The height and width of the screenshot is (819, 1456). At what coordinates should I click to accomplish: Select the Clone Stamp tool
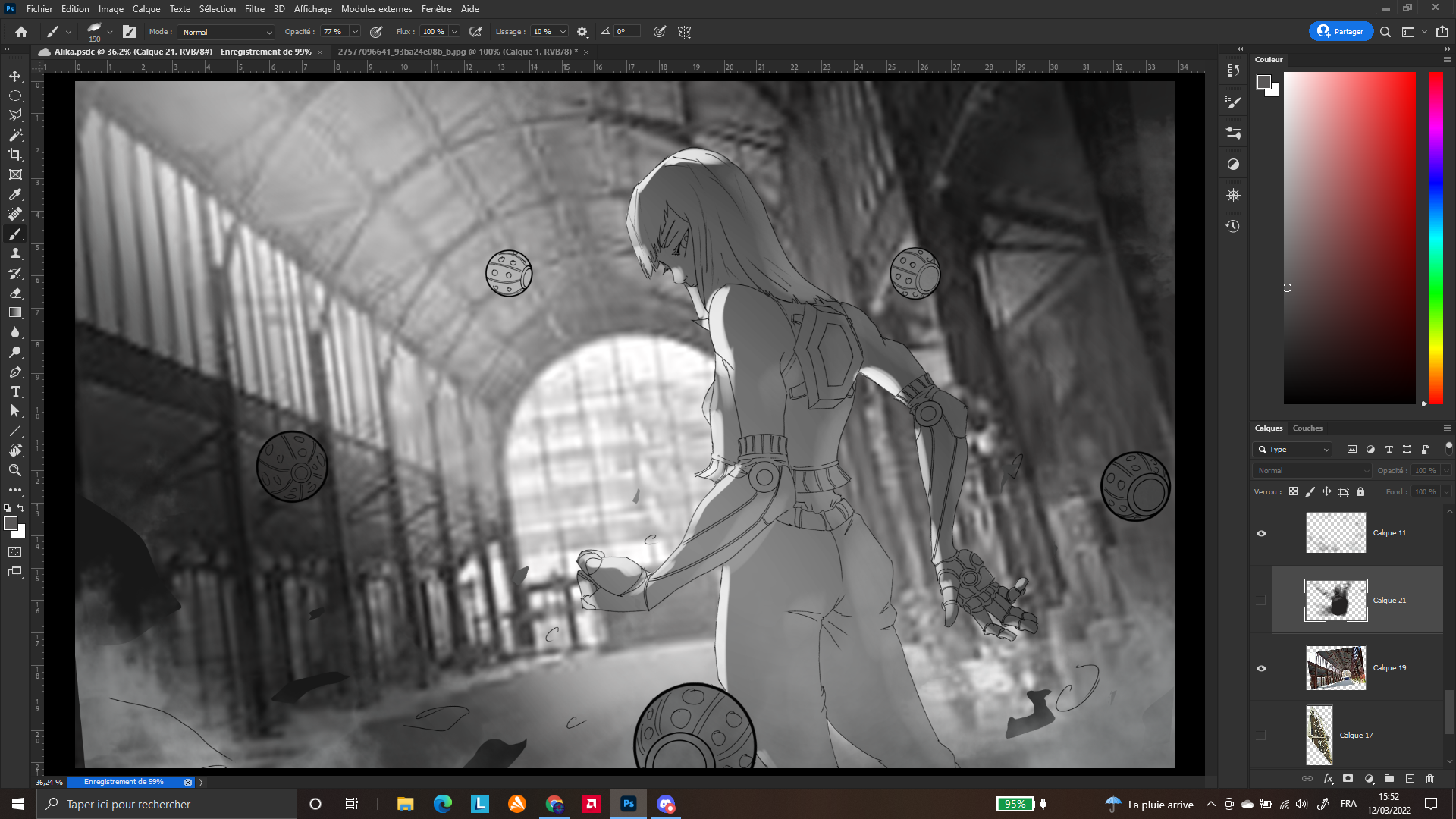coord(15,253)
